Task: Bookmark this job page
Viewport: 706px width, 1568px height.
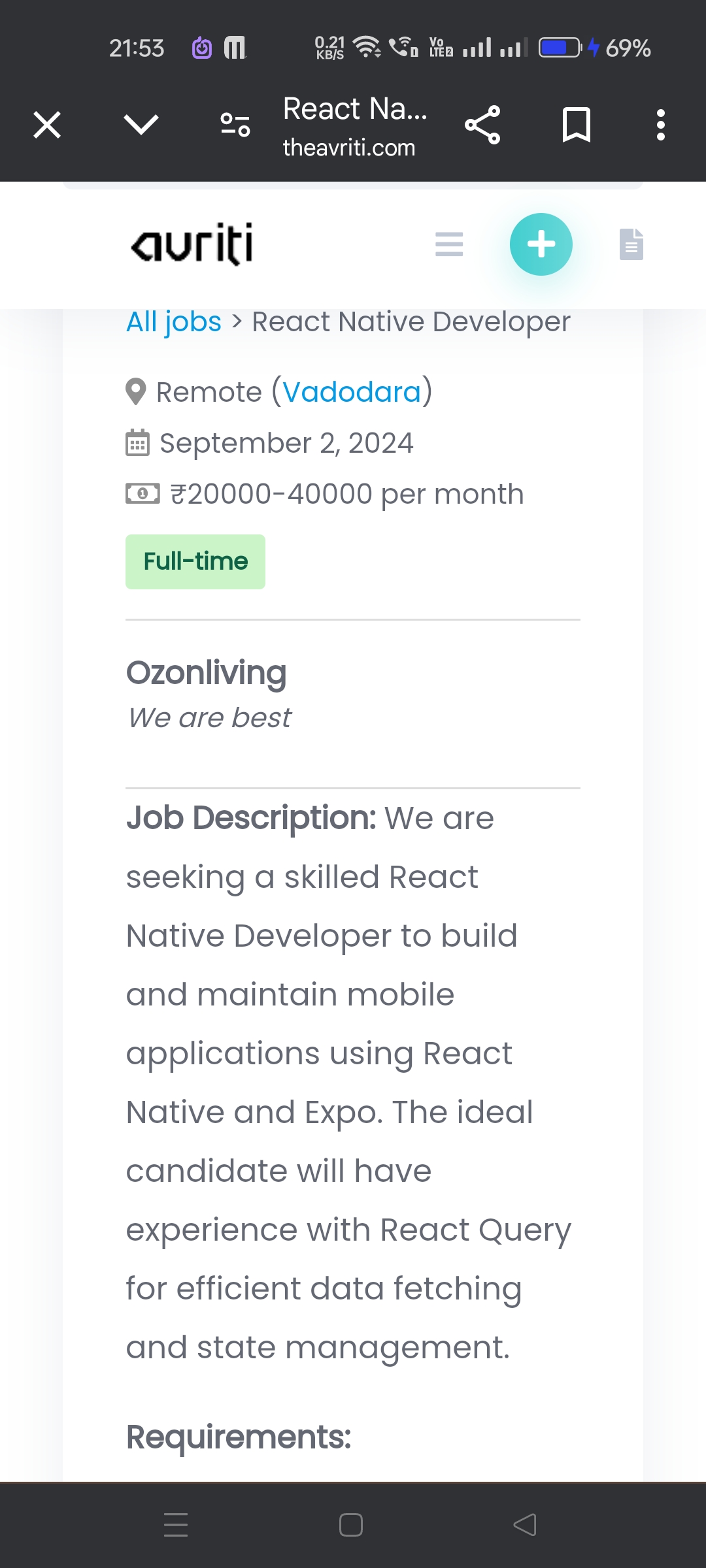Action: click(576, 125)
